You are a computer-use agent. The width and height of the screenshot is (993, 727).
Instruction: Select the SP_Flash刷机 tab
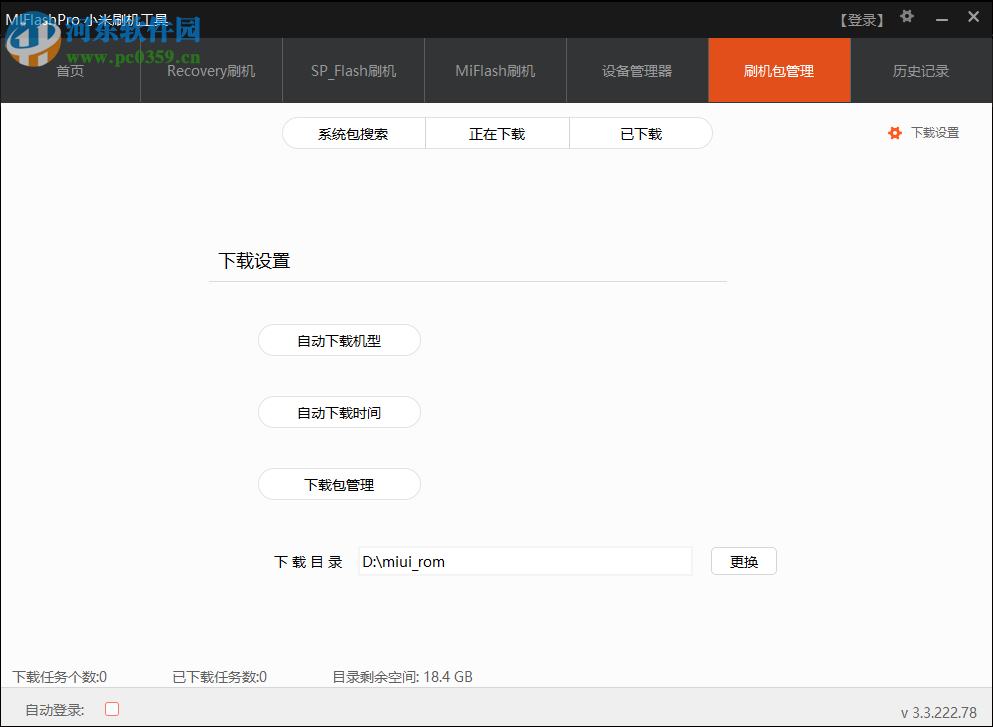(x=353, y=70)
